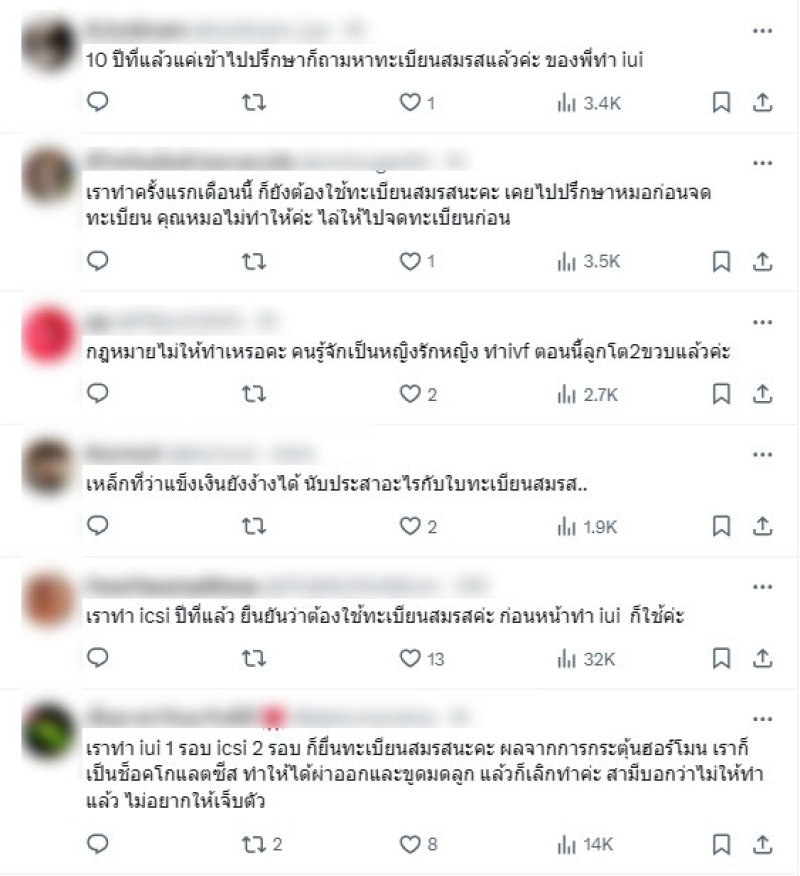The height and width of the screenshot is (876, 800).
Task: Share the tweet with 14K views
Action: coord(763,844)
